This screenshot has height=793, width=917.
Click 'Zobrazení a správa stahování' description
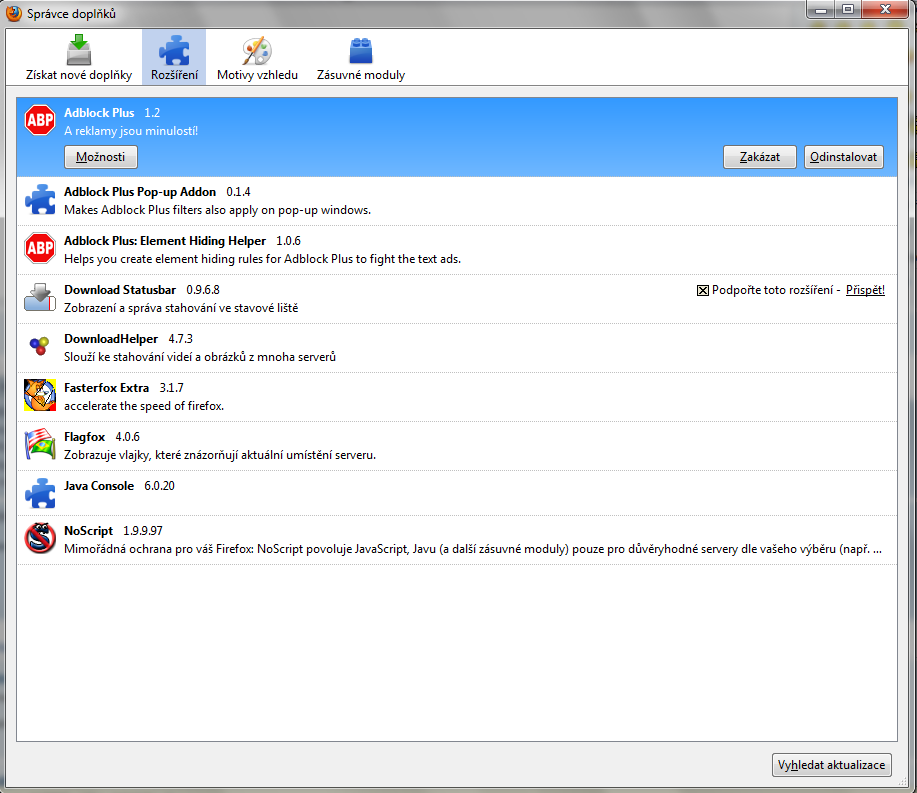181,308
